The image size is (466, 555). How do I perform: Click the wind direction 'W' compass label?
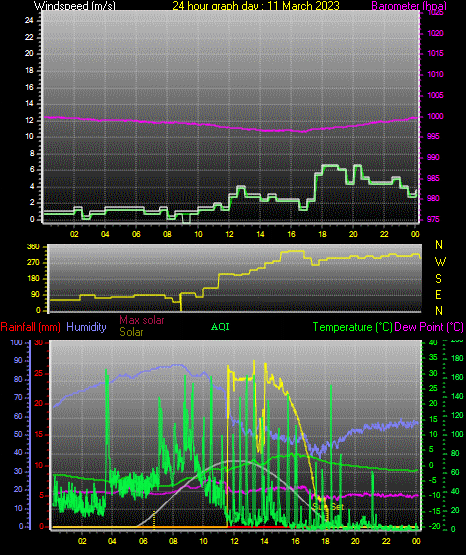tap(440, 262)
